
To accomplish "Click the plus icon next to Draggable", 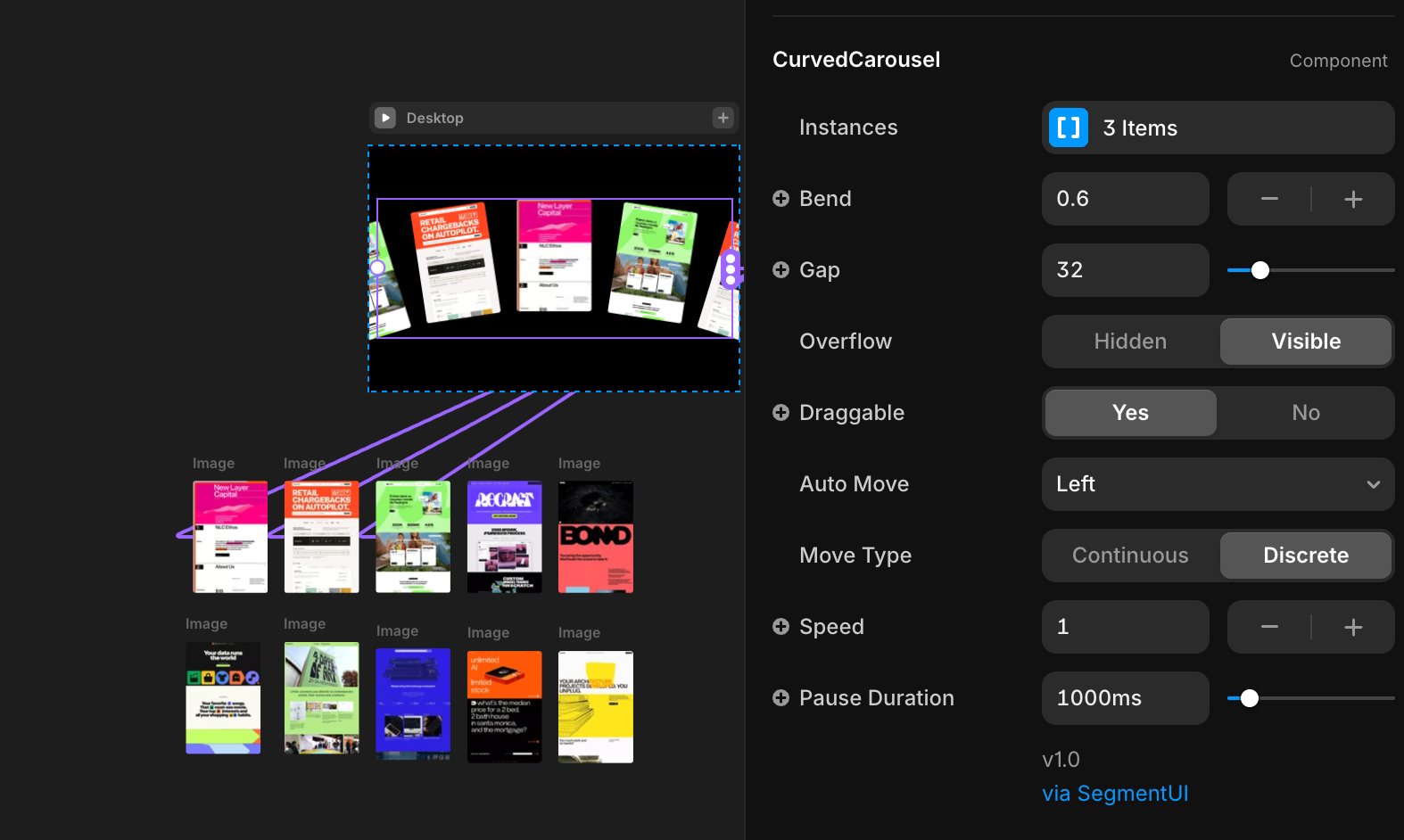I will tap(780, 413).
